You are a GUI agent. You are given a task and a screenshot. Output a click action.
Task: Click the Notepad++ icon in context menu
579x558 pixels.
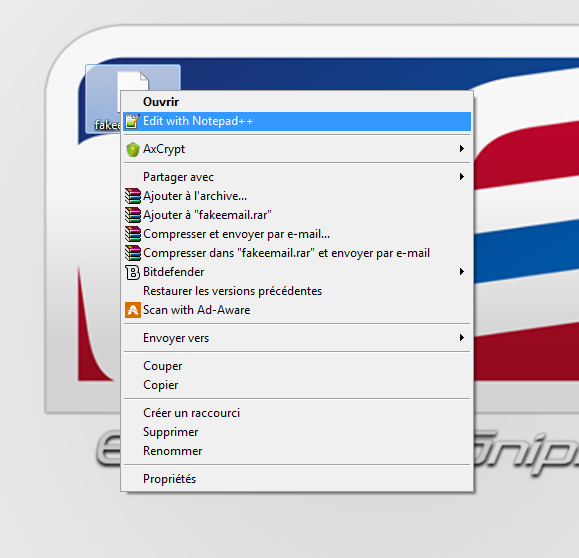tap(132, 121)
